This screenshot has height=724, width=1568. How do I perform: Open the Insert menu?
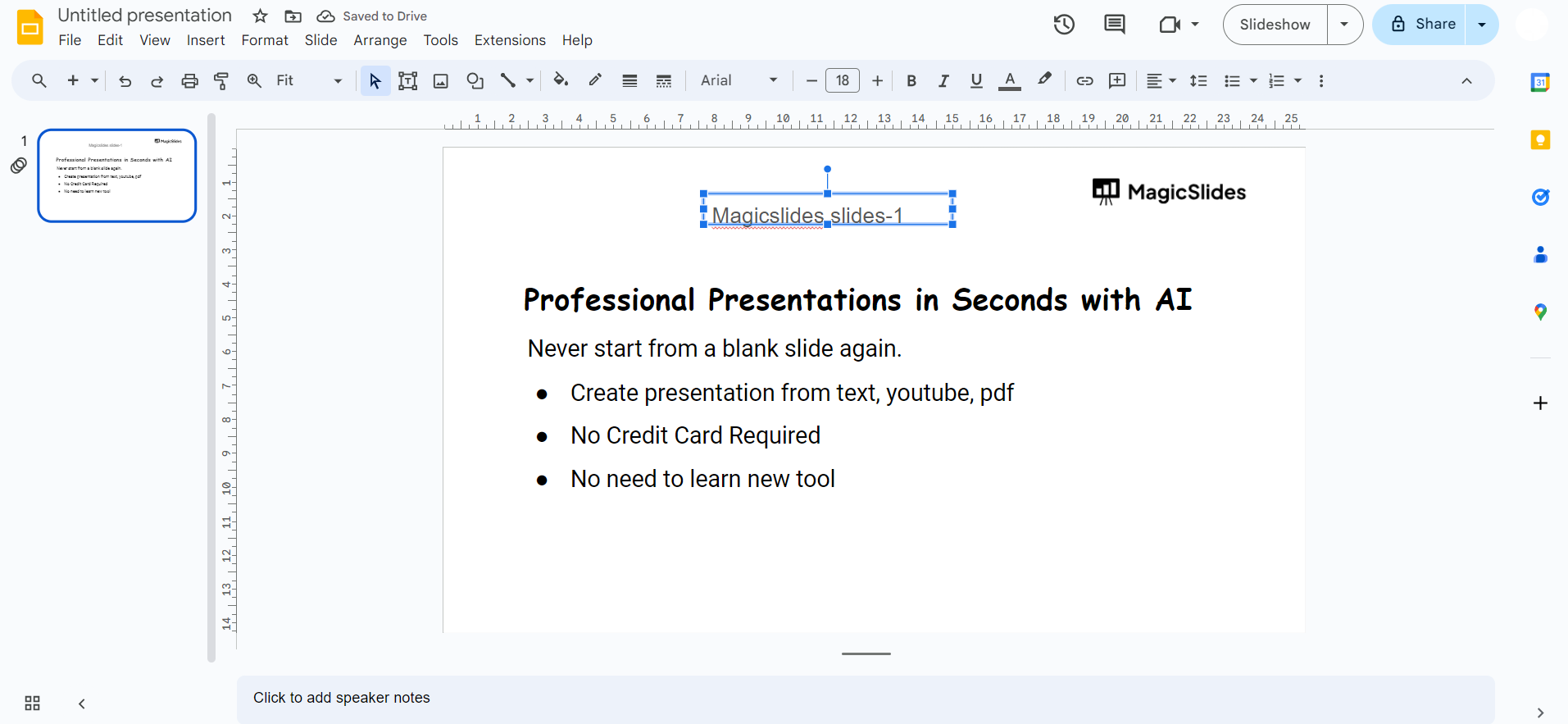[205, 40]
